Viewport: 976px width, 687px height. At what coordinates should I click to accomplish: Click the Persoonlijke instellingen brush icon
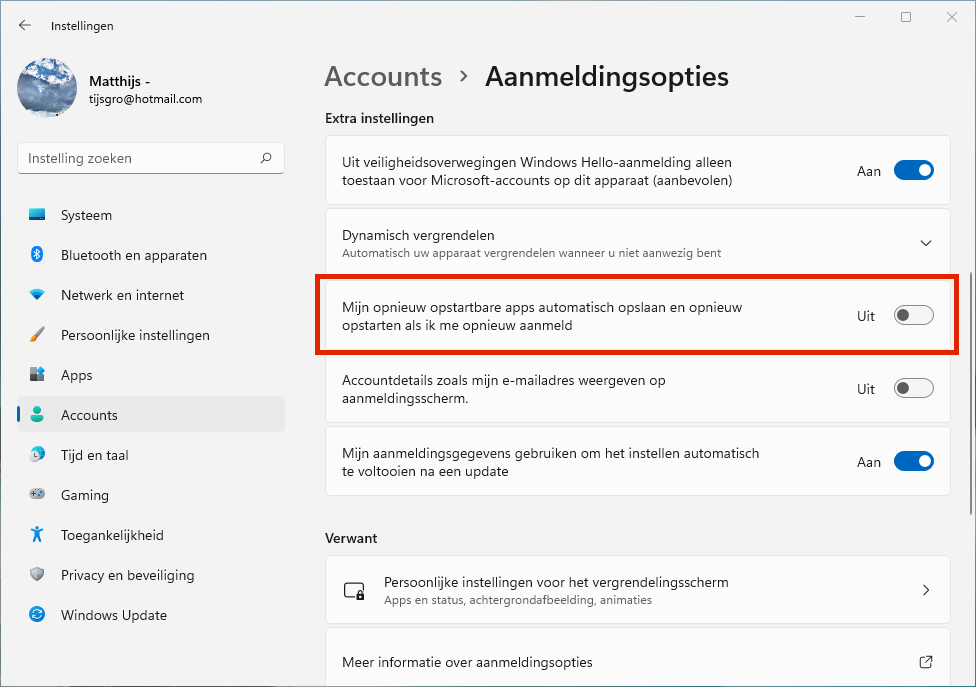[x=37, y=335]
